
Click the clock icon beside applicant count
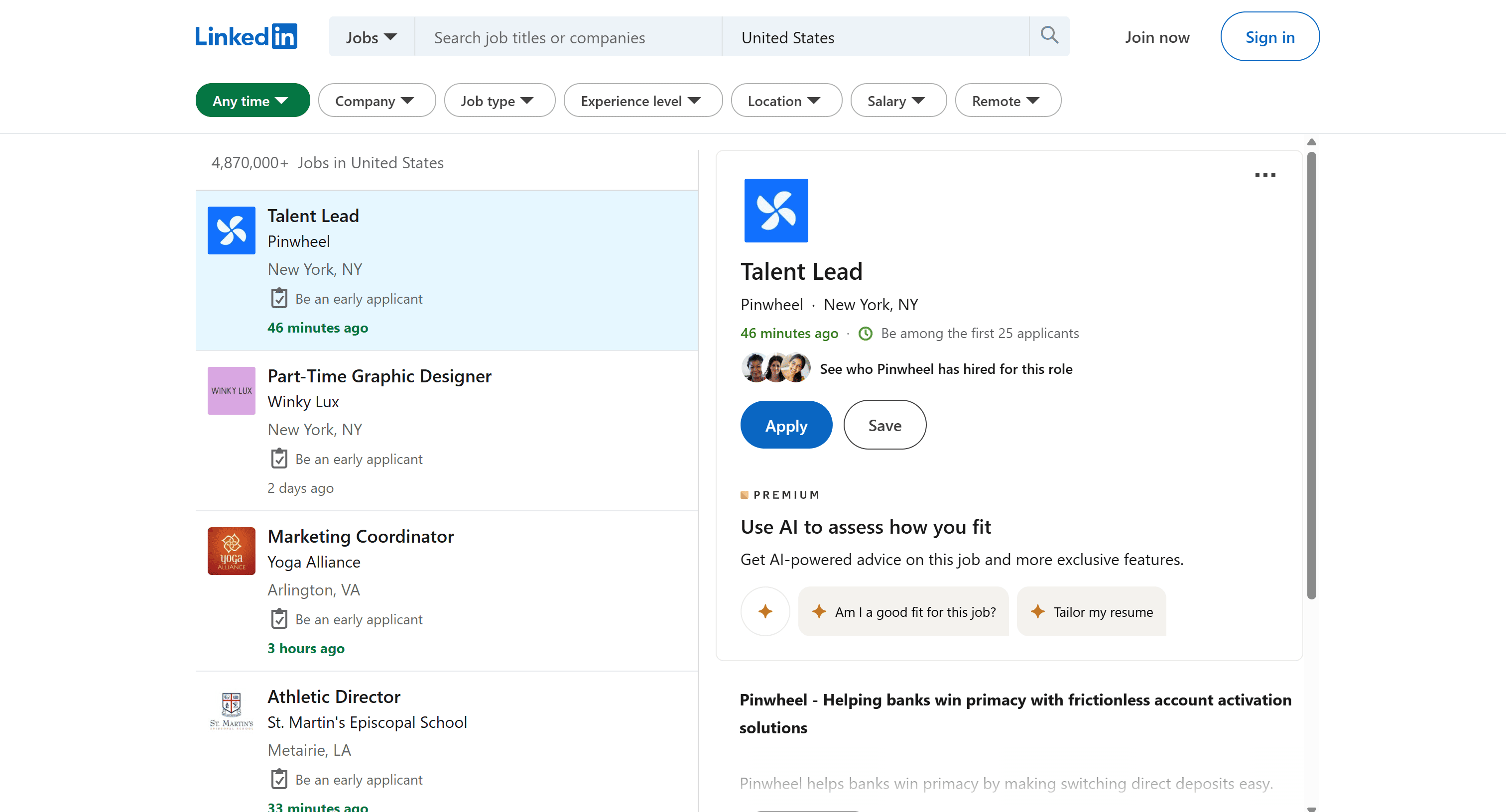865,333
